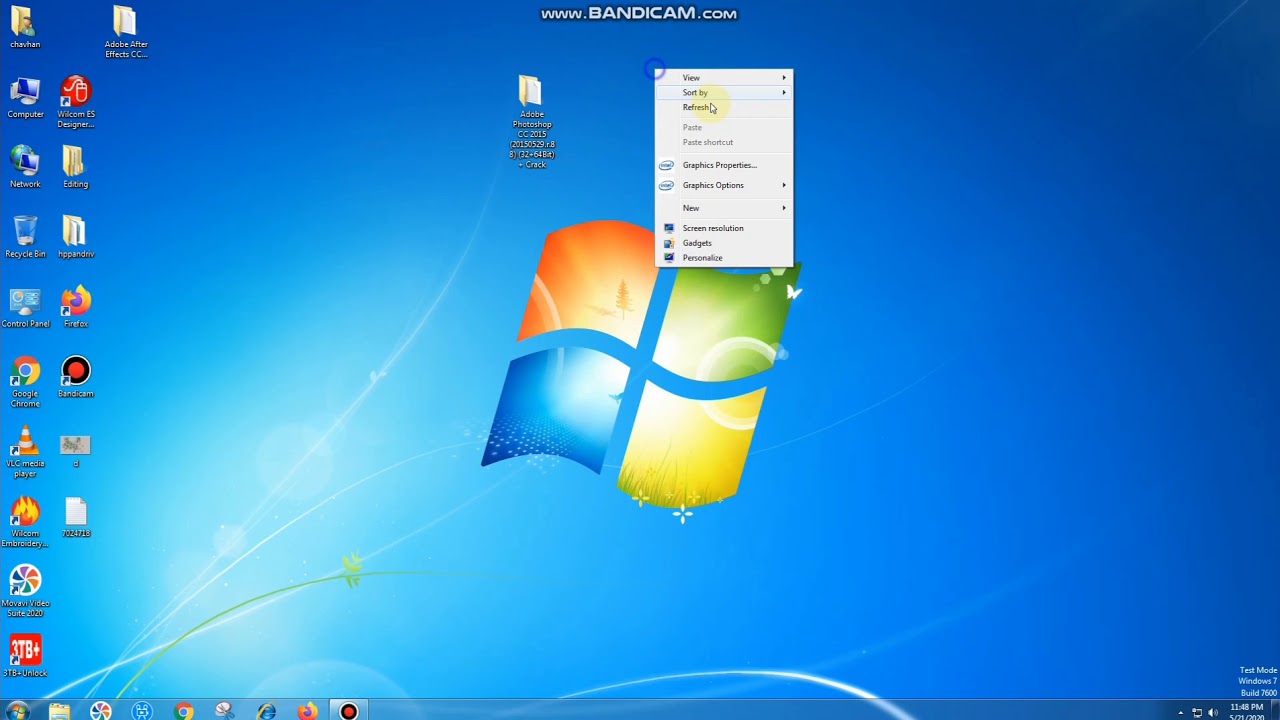Open the volume speaker tray icon
Viewport: 1280px width, 720px height.
pyautogui.click(x=1213, y=713)
